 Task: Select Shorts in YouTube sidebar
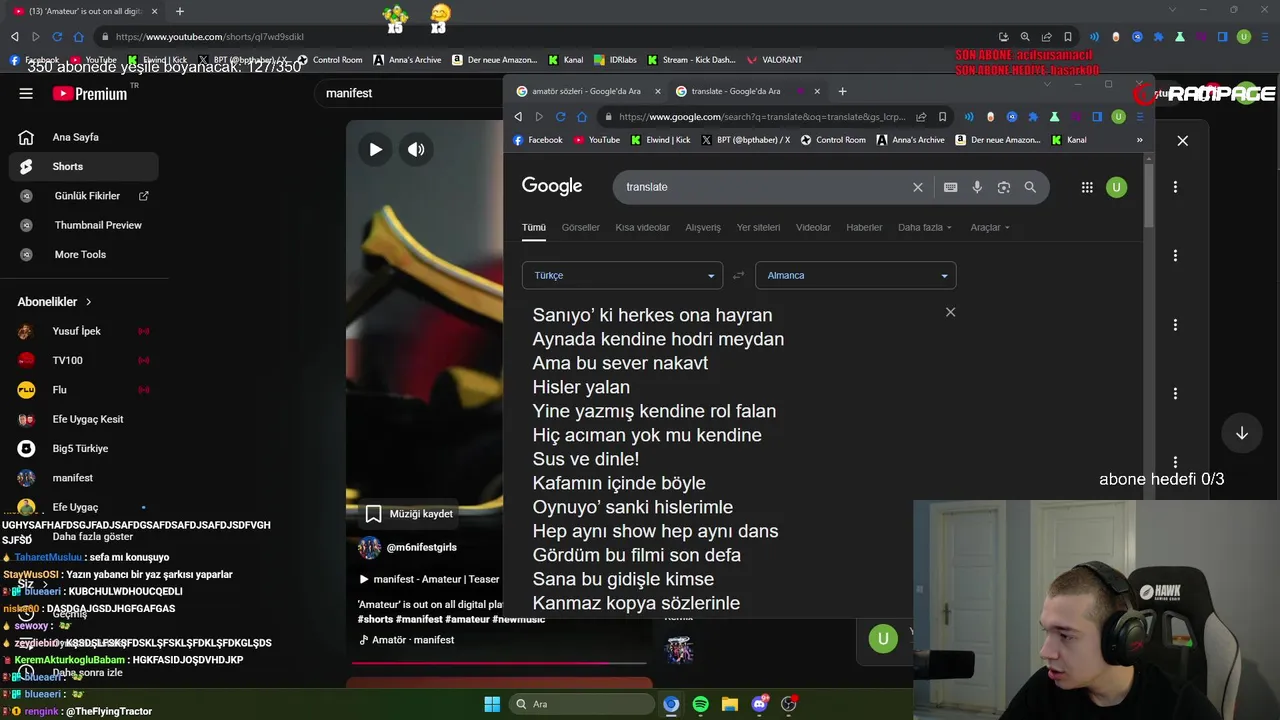(83, 166)
